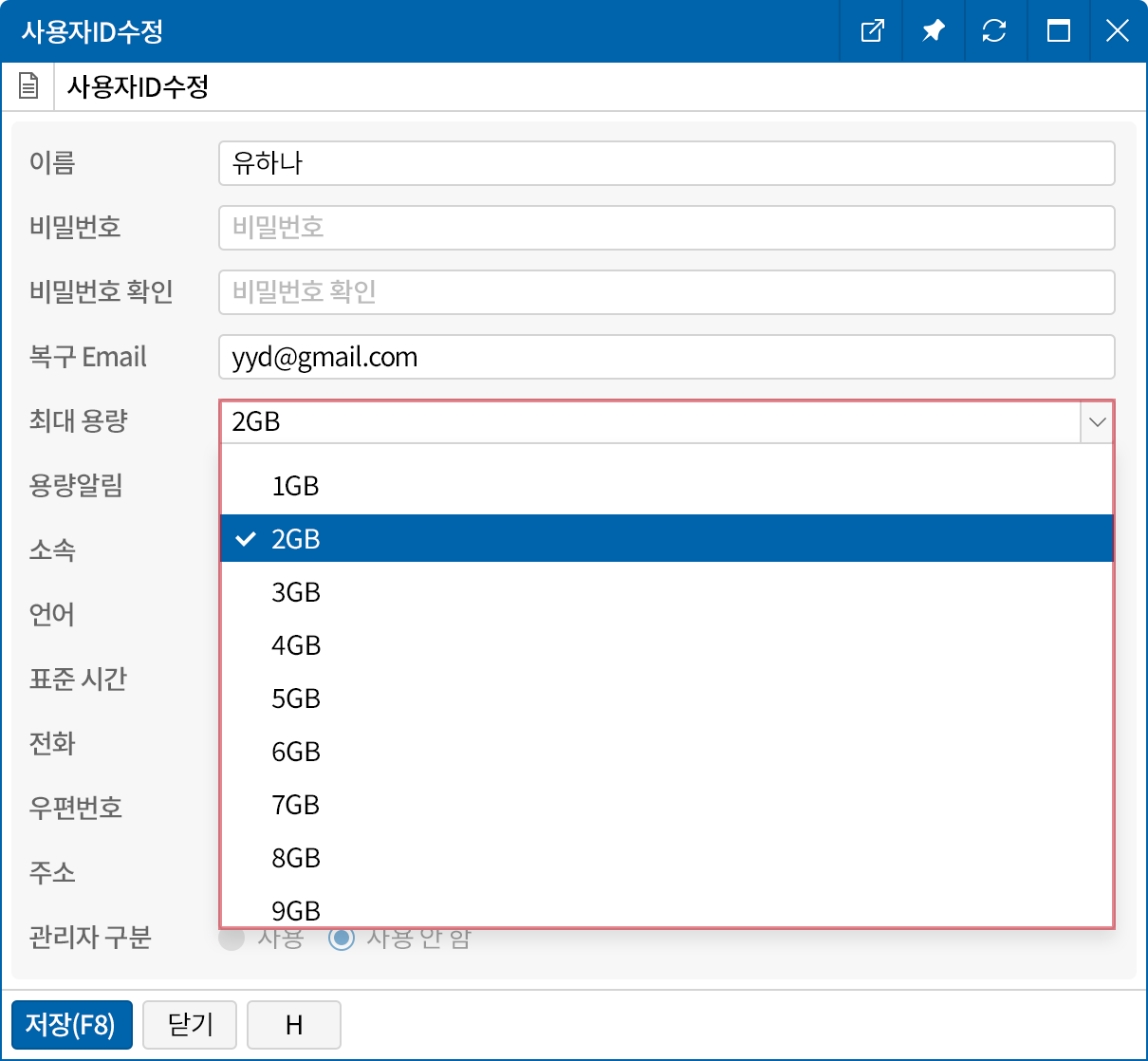This screenshot has height=1061, width=1148.
Task: Focus the 이름 text field
Action: pyautogui.click(x=666, y=163)
